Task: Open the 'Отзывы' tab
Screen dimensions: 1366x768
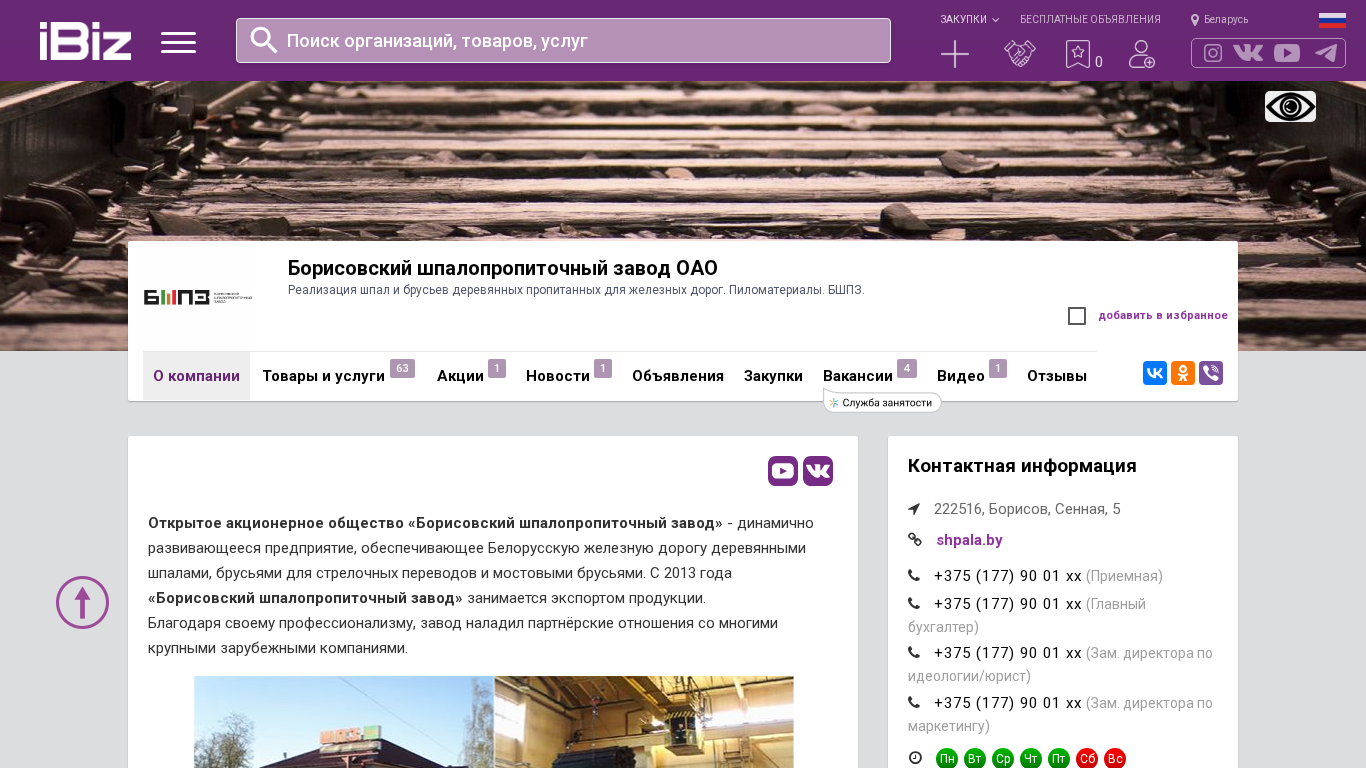Action: click(x=1057, y=376)
